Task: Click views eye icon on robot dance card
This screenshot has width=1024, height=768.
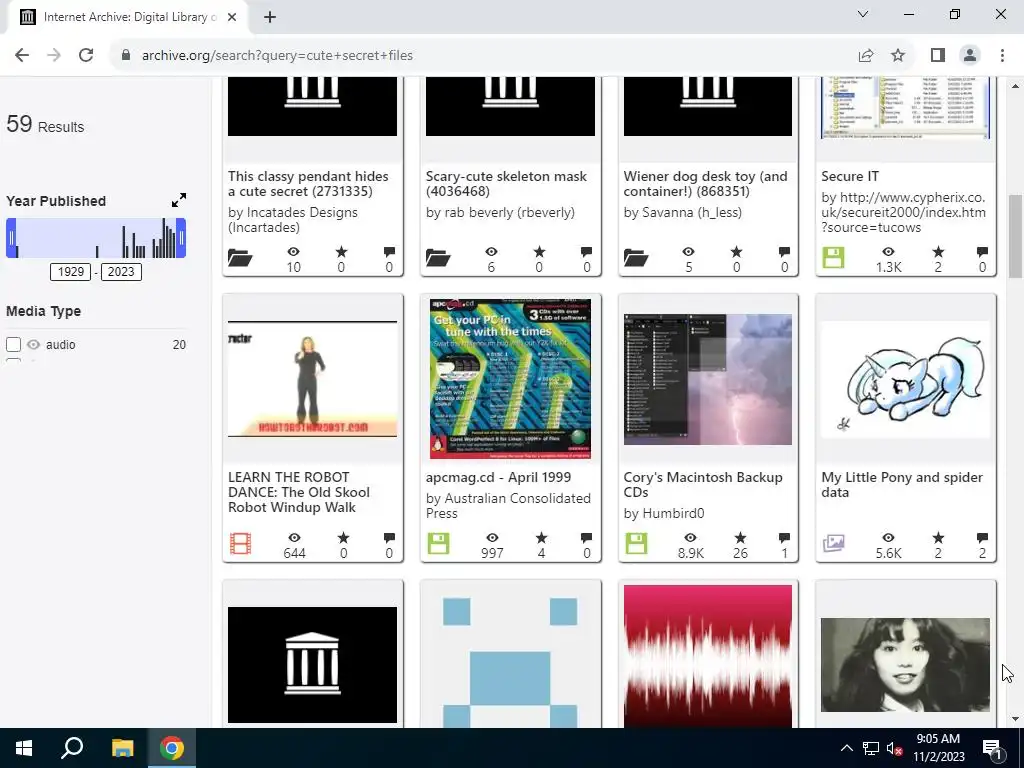Action: pos(295,537)
